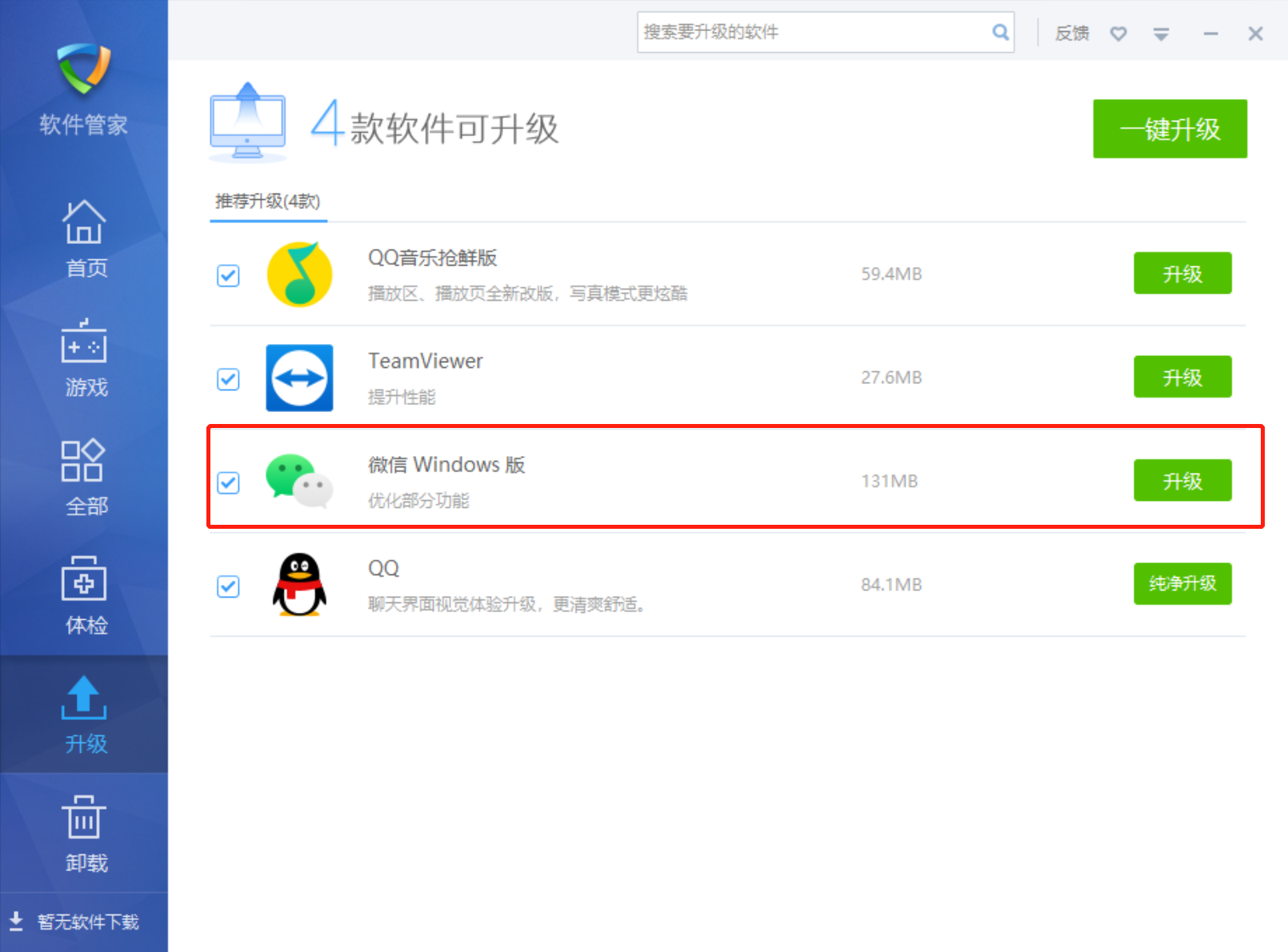Image resolution: width=1288 pixels, height=952 pixels.
Task: Click the 一键升级 button
Action: pos(1170,129)
